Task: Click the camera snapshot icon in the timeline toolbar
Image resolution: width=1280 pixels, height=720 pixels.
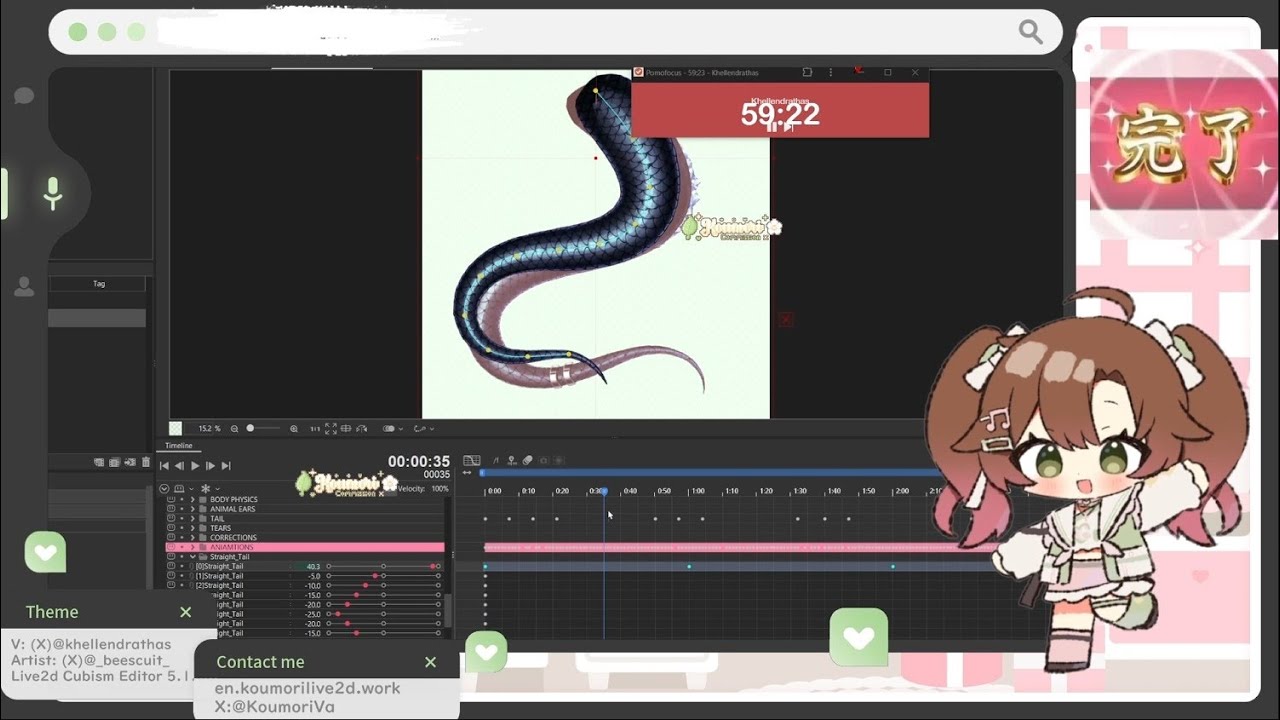Action: tap(543, 460)
